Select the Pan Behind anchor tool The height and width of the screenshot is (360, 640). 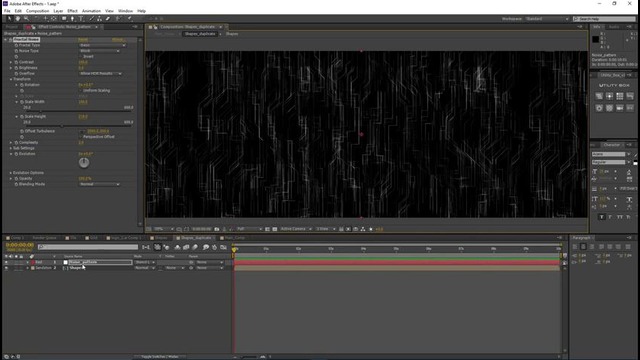(x=54, y=19)
